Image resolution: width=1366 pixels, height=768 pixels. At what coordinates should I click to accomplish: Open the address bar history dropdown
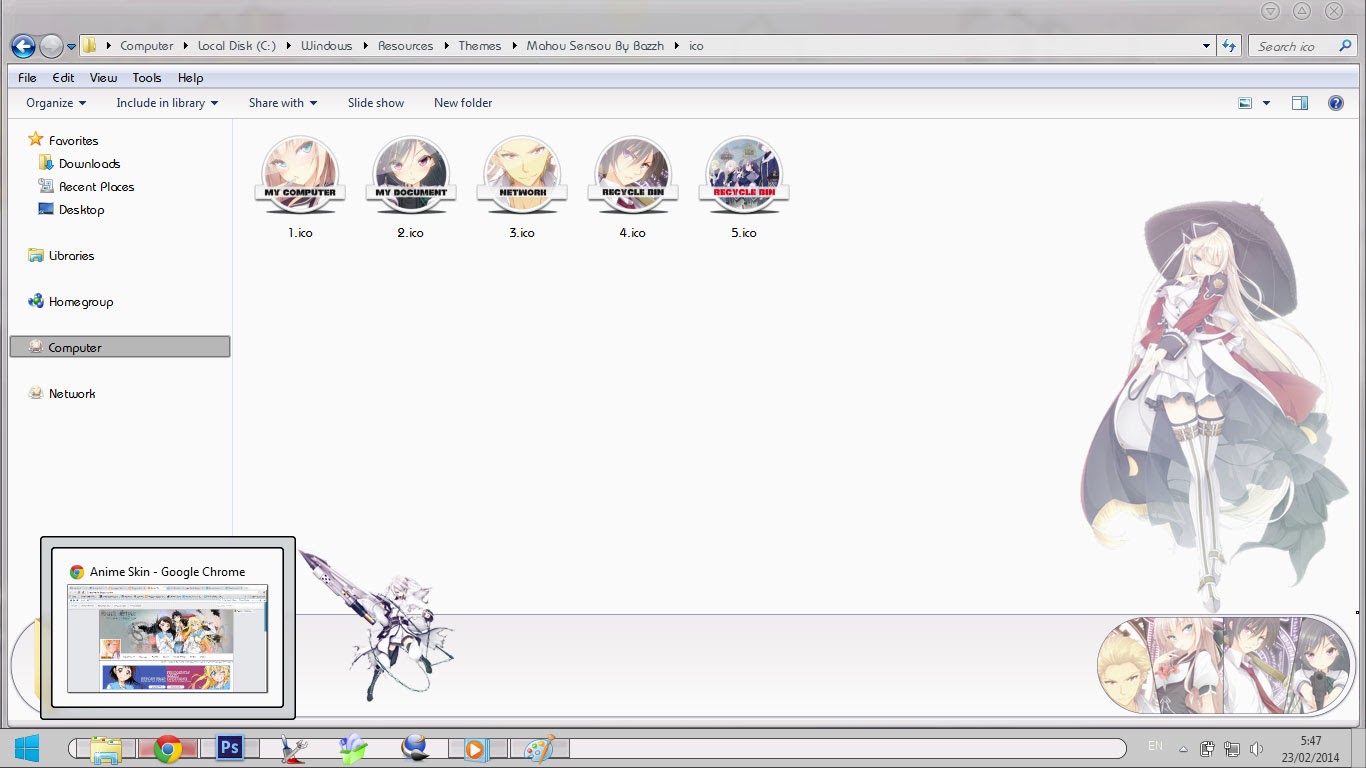1206,46
